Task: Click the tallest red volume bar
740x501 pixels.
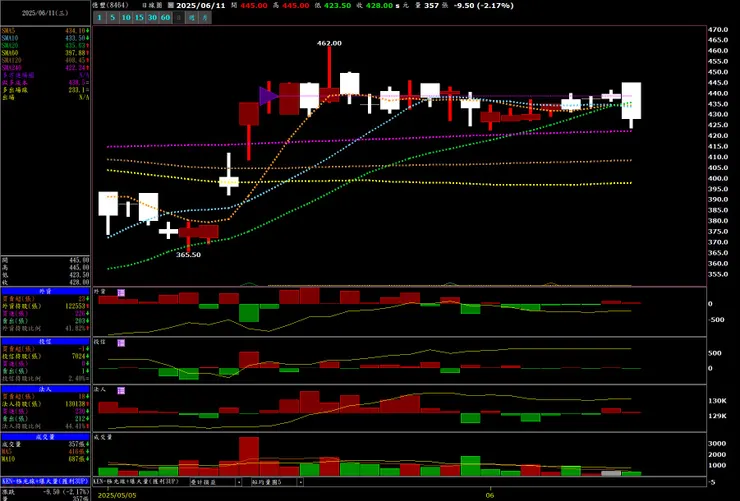Action: pyautogui.click(x=249, y=456)
